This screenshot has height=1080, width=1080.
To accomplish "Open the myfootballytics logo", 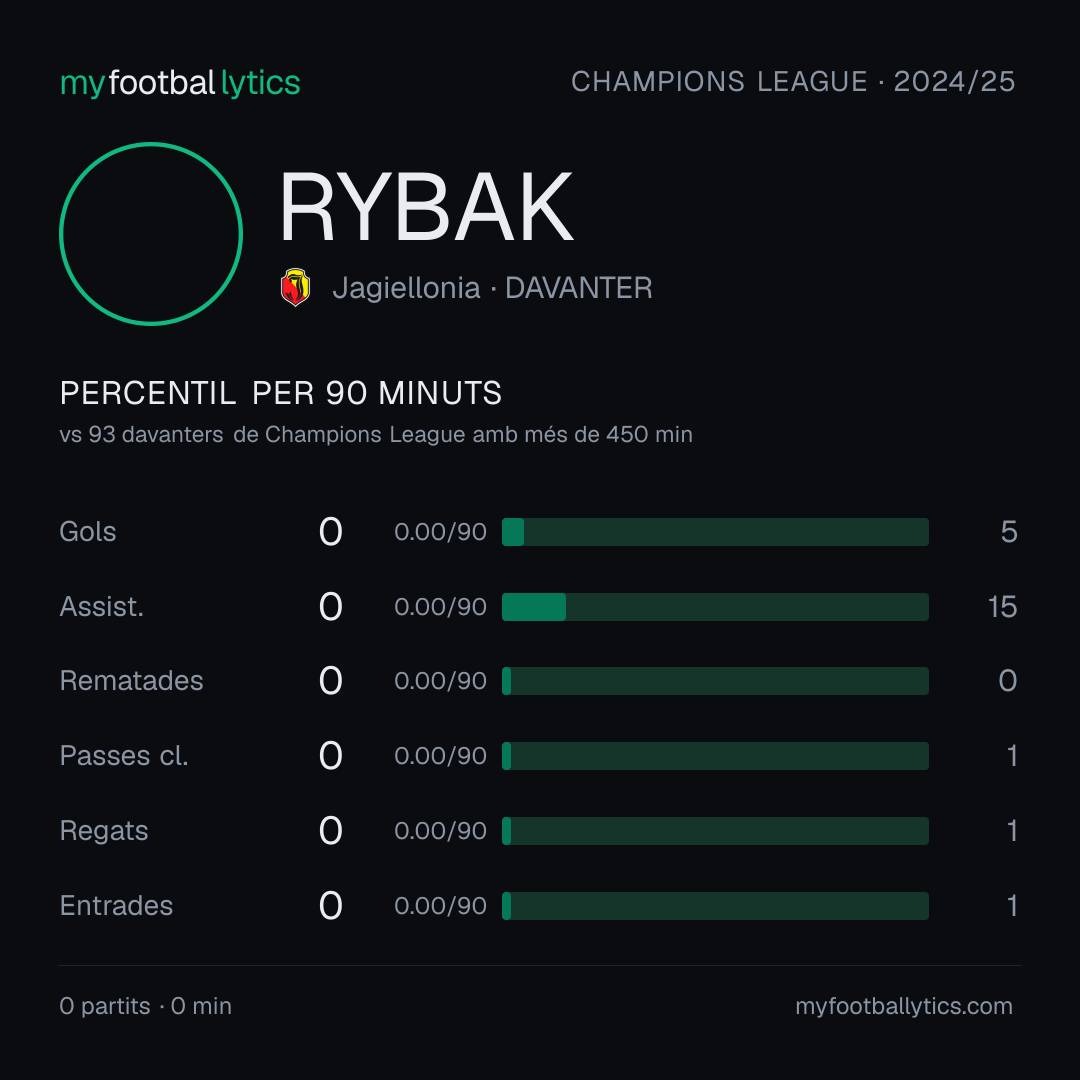I will [180, 83].
